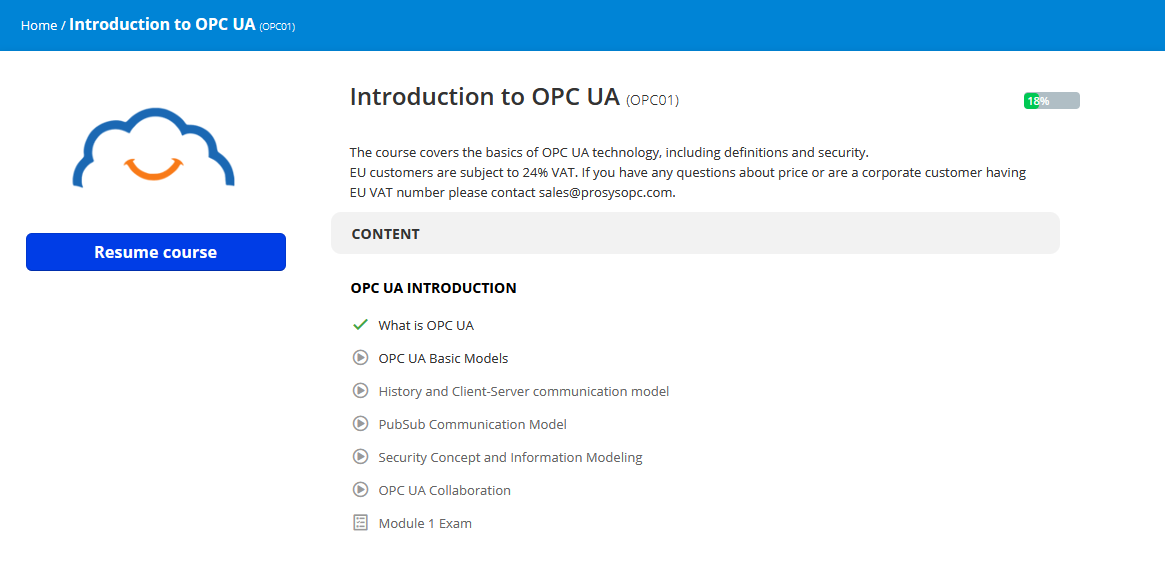Viewport: 1165px width, 570px height.
Task: Click the Introduction to OPC UA breadcrumb title
Action: pyautogui.click(x=162, y=24)
